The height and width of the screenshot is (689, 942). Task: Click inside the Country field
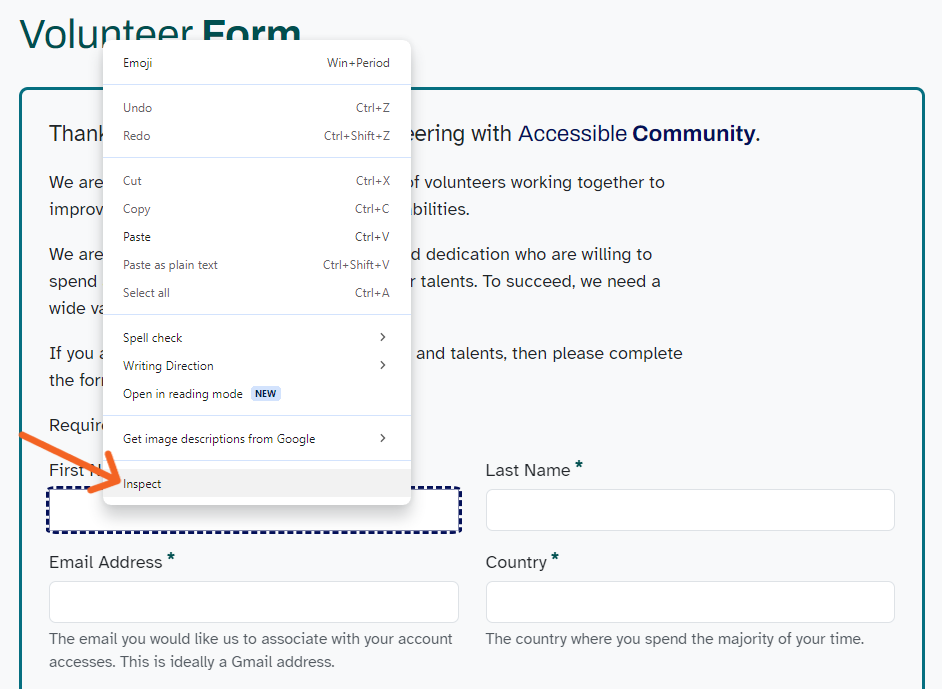tap(690, 601)
